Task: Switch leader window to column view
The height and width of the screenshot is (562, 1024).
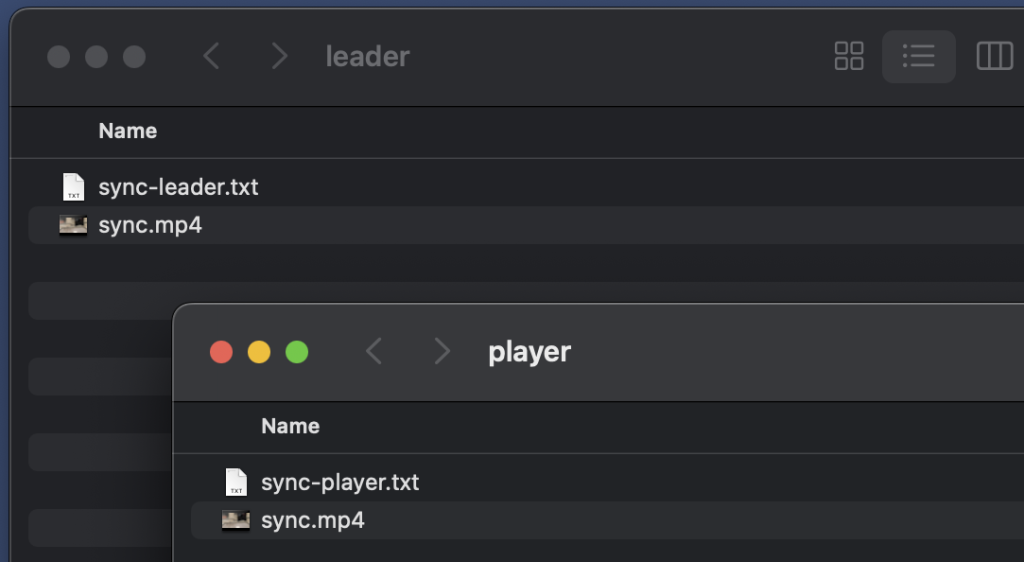Action: (x=994, y=56)
